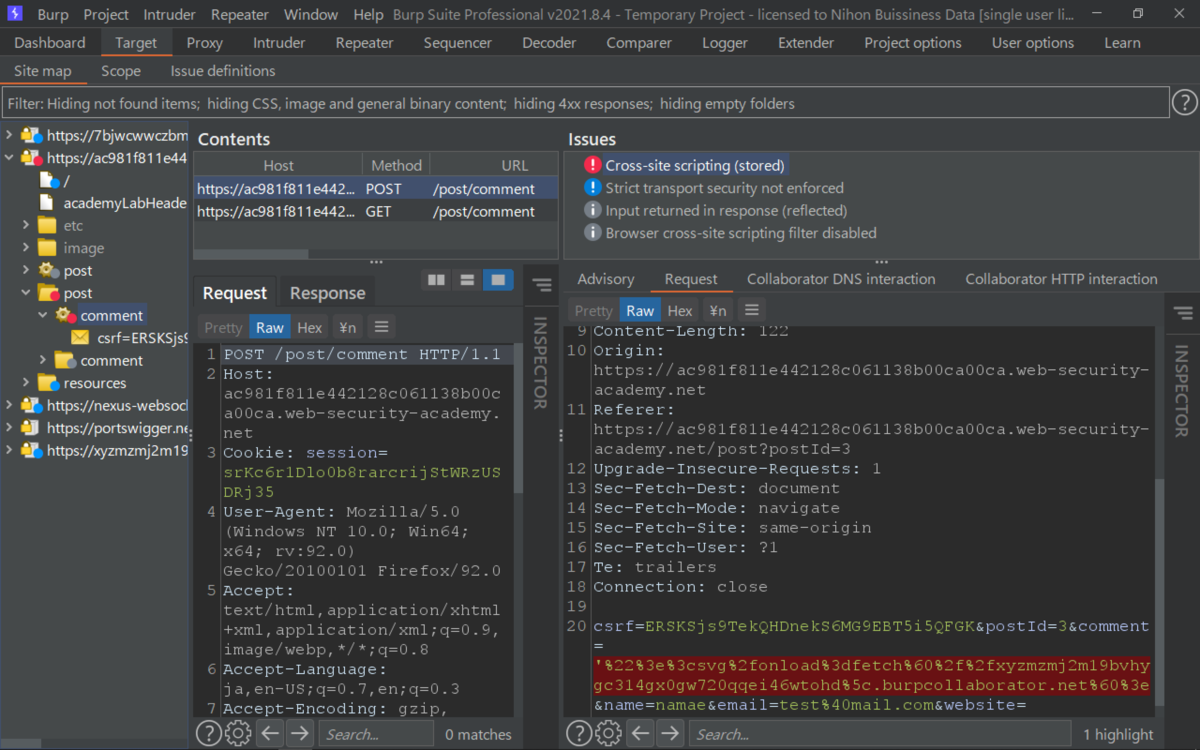Screen dimensions: 1200x750
Task: Toggle the Hex view in the left editor
Action: tap(310, 327)
